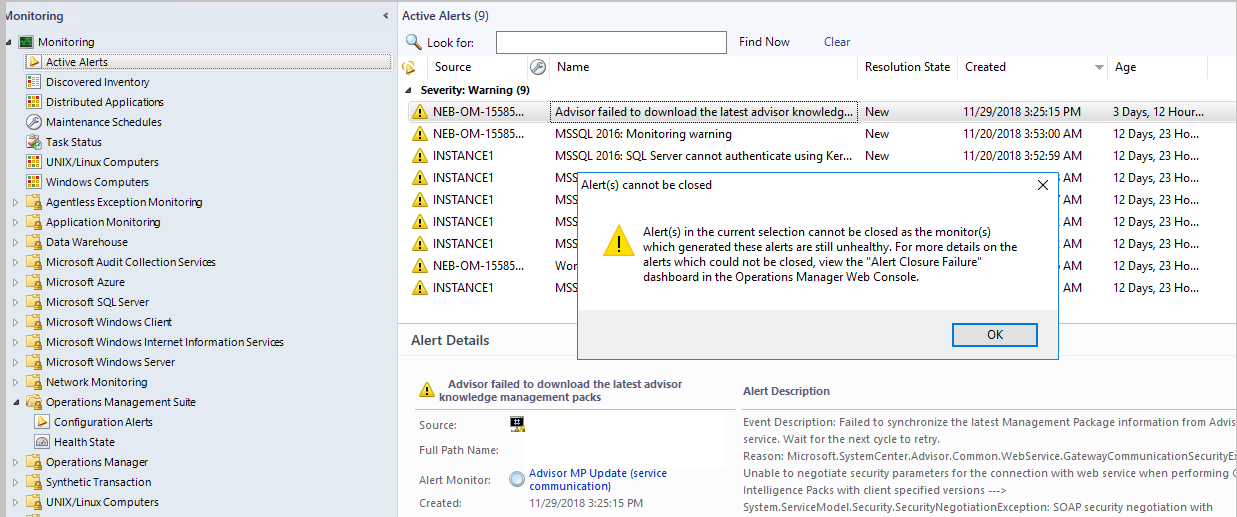This screenshot has height=517, width=1237.
Task: Click the magnifier icon beside Look for
Action: (413, 42)
